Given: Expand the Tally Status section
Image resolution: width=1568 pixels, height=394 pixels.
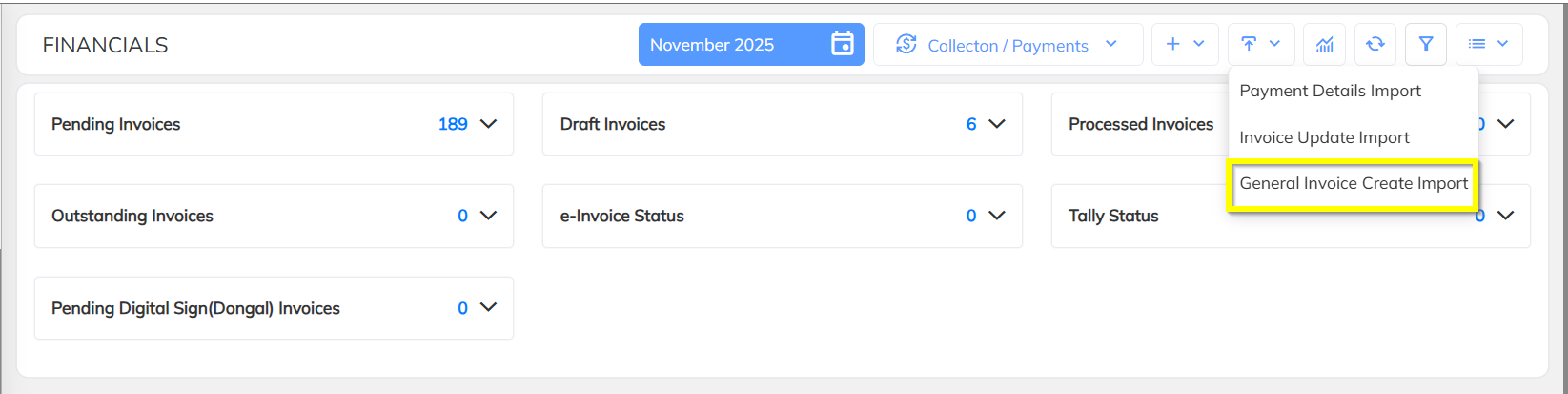Looking at the screenshot, I should pyautogui.click(x=1506, y=216).
